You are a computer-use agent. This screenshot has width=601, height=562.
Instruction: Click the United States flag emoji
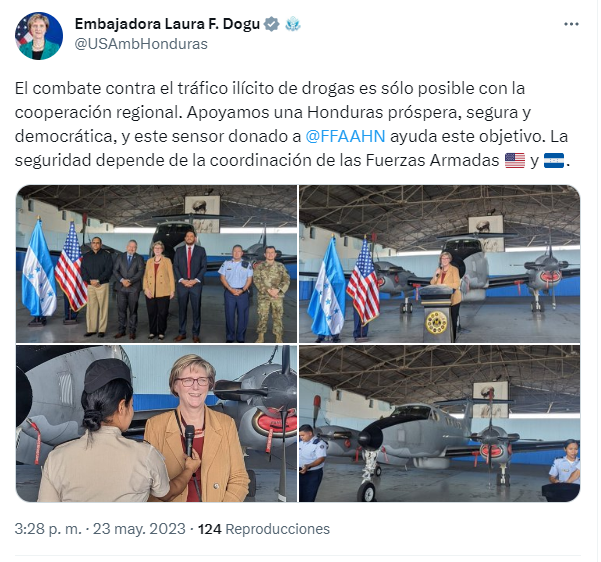coord(515,160)
